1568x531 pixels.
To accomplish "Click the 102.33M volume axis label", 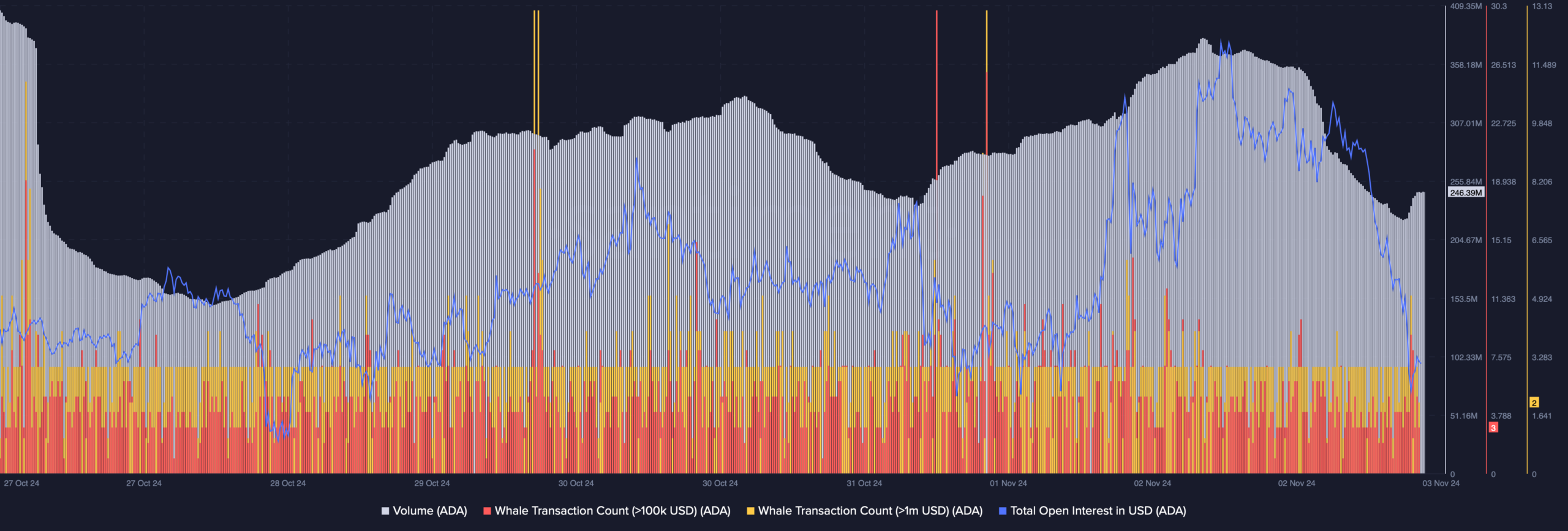I will 1466,357.
